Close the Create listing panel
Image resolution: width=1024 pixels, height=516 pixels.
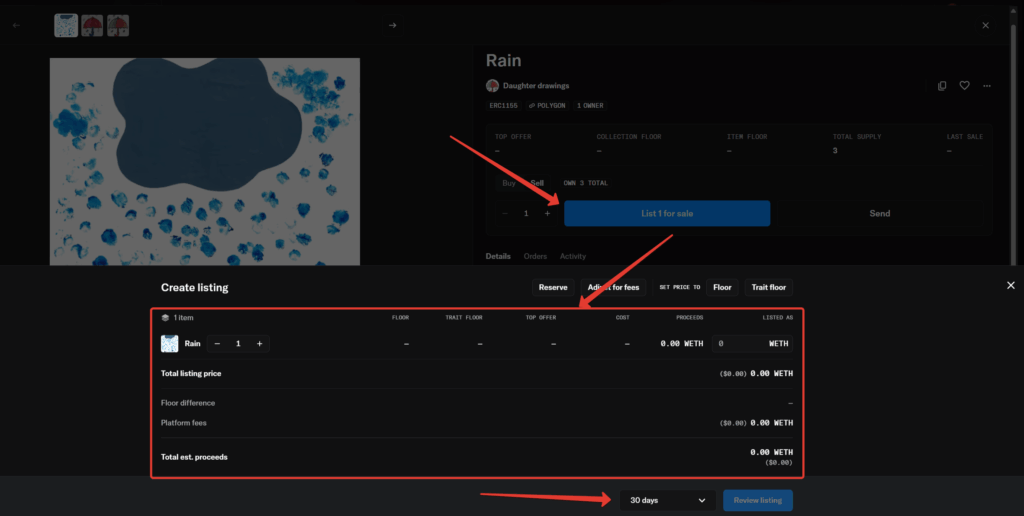pyautogui.click(x=1010, y=285)
